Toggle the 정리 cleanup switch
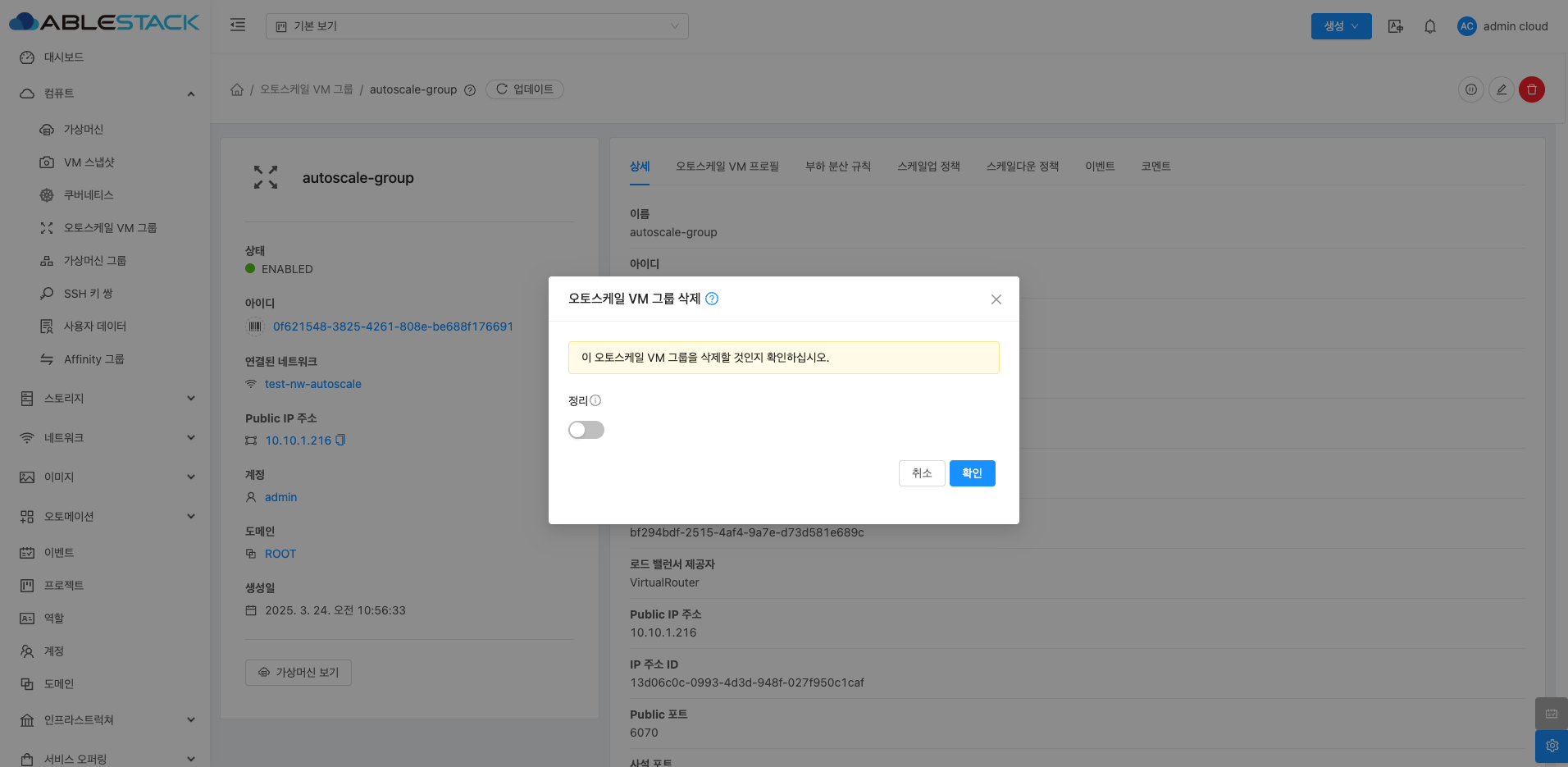The height and width of the screenshot is (767, 1568). pyautogui.click(x=586, y=430)
